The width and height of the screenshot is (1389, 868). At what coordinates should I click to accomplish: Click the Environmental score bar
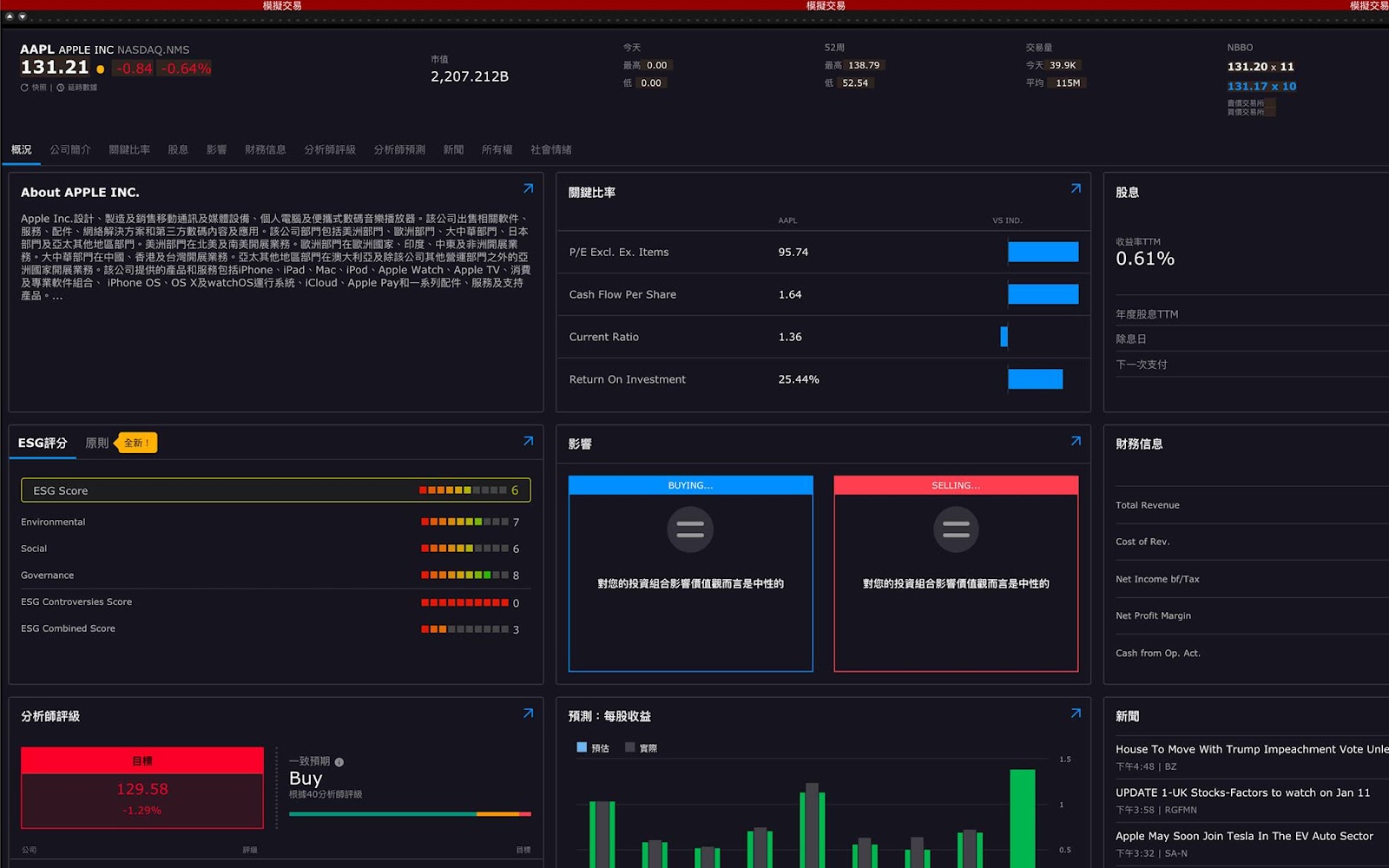464,522
